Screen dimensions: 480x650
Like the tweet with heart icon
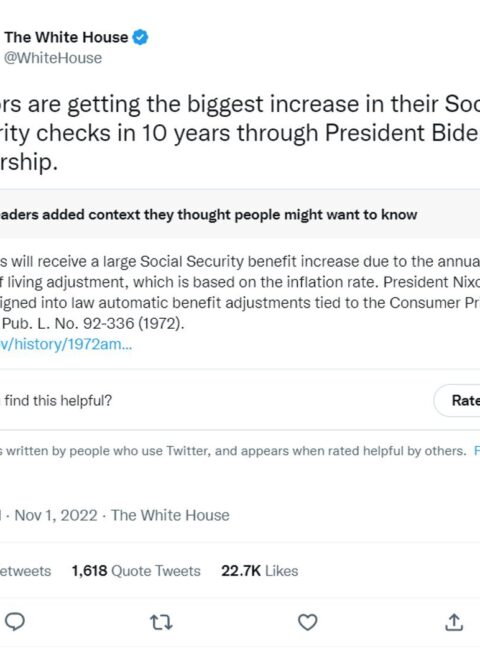pos(308,622)
